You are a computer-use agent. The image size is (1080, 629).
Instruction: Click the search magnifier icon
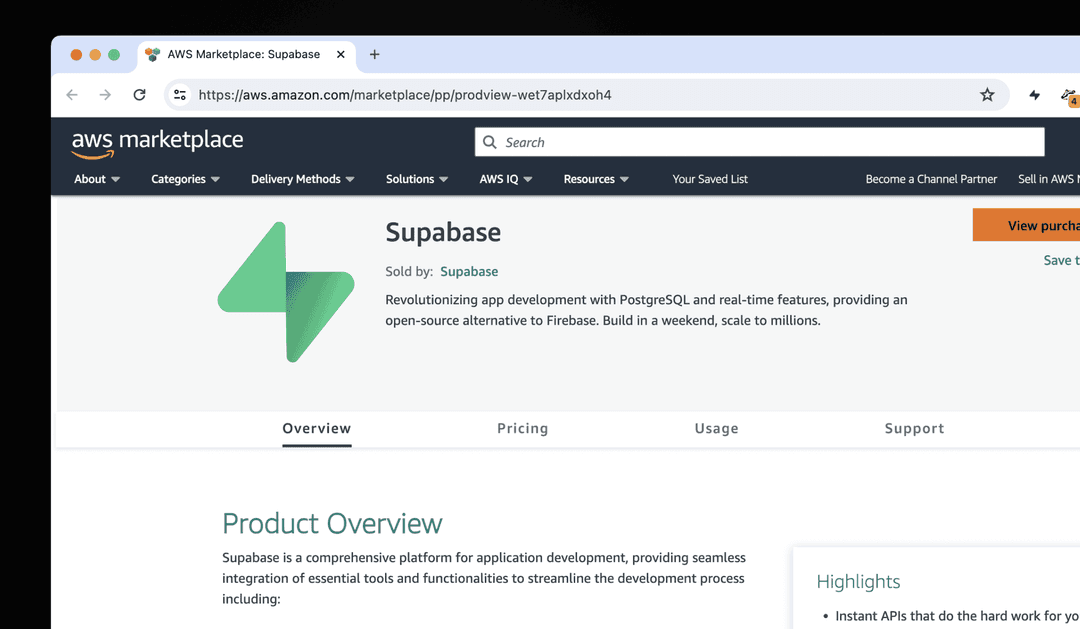coord(490,142)
